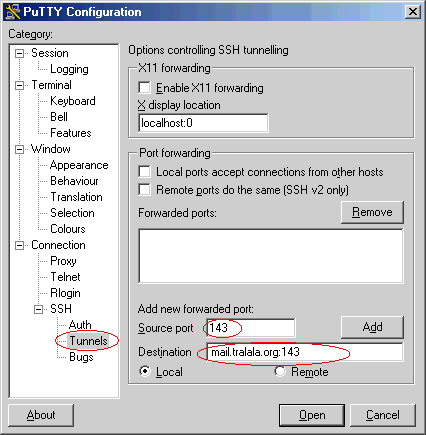Click the PuTTY icon in title bar
Viewport: 426px width, 435px height.
(13, 12)
